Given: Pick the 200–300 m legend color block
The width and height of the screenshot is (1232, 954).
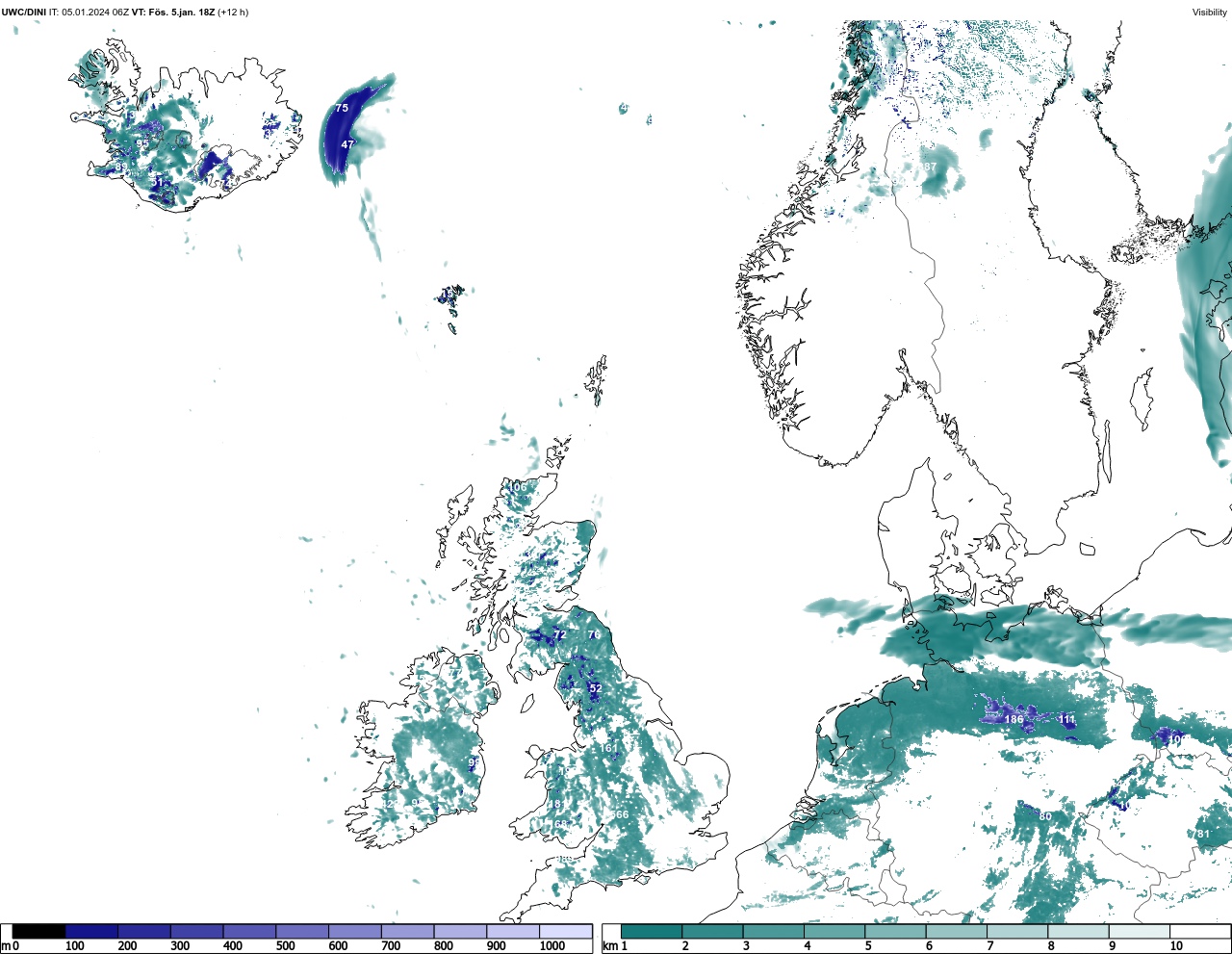Looking at the screenshot, I should pos(144,932).
